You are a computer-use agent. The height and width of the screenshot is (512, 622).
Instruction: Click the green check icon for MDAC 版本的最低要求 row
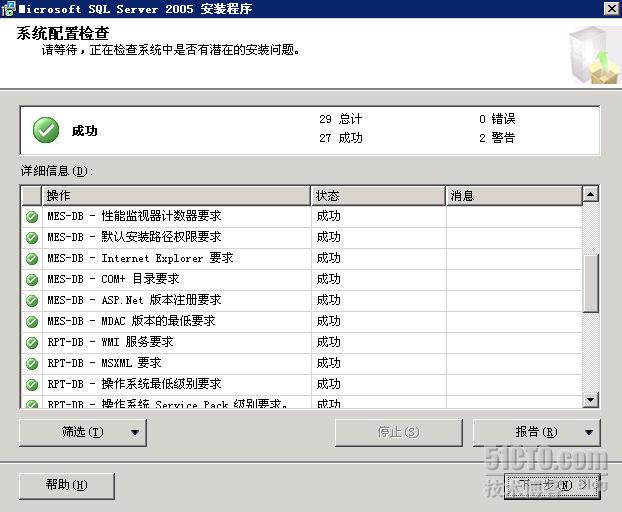32,322
